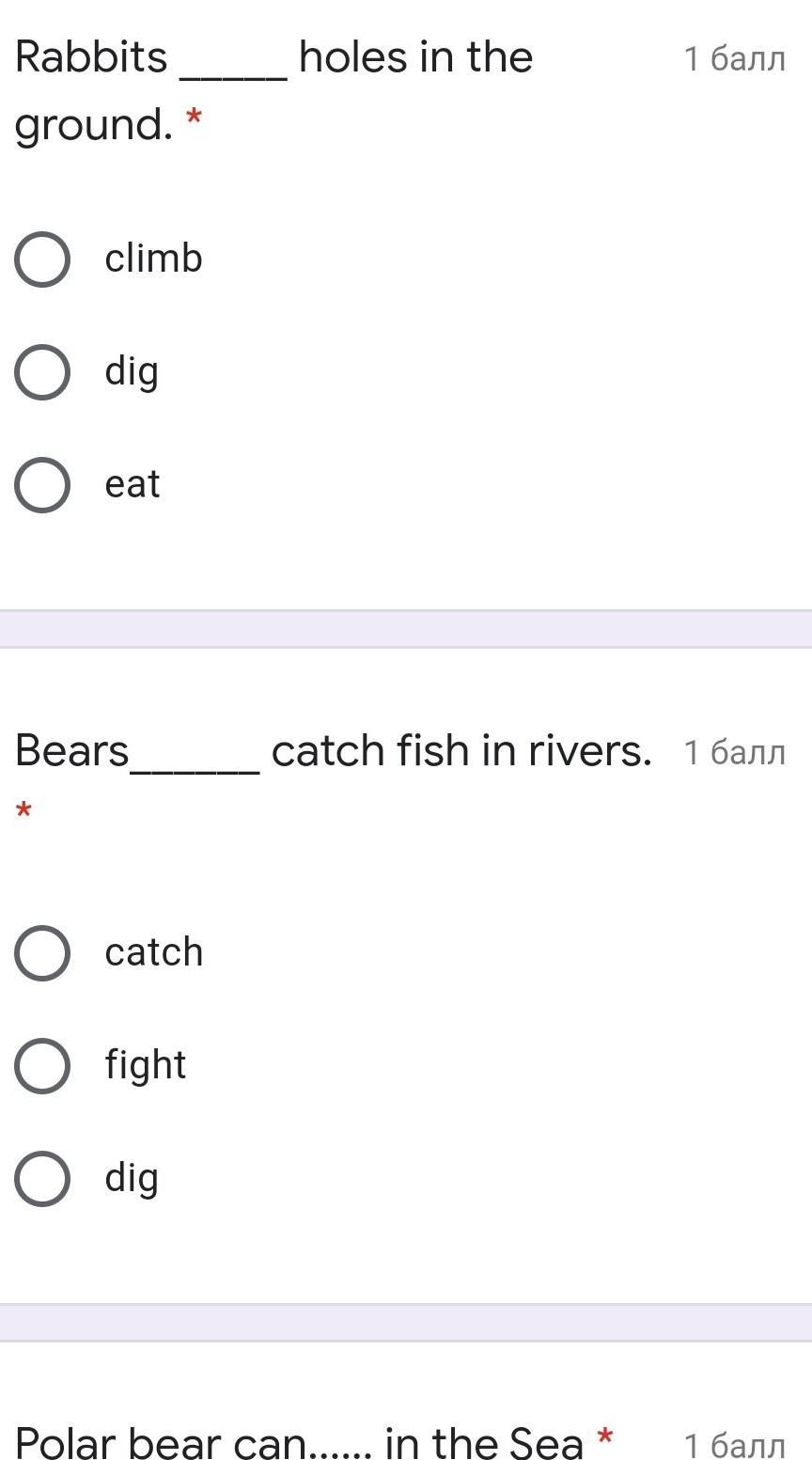Viewport: 812px width, 1460px height.
Task: Click the 'Rabbits holes in the ground' question title
Action: tap(273, 58)
